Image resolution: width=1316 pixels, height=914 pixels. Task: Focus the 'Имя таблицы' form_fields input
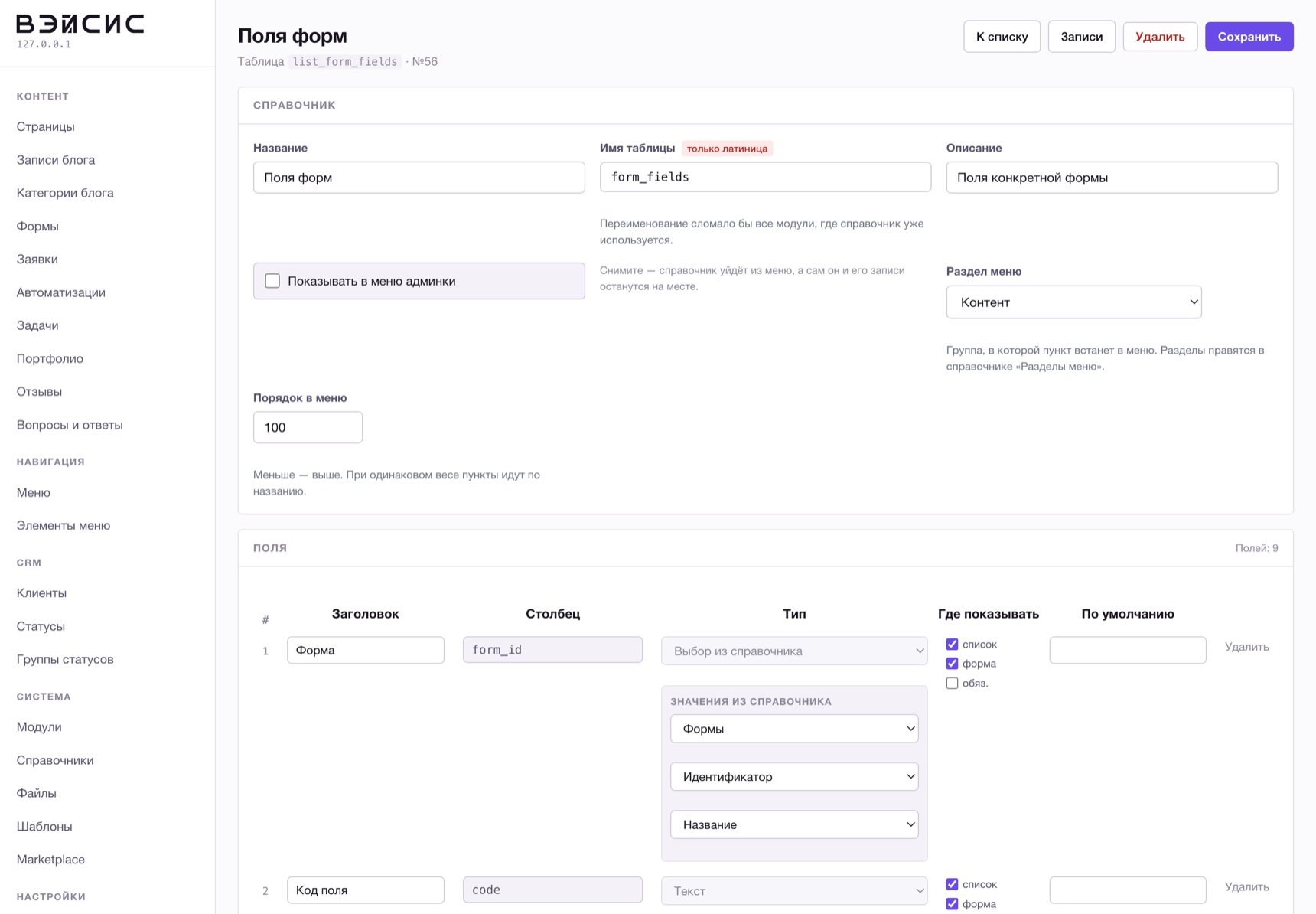click(765, 178)
